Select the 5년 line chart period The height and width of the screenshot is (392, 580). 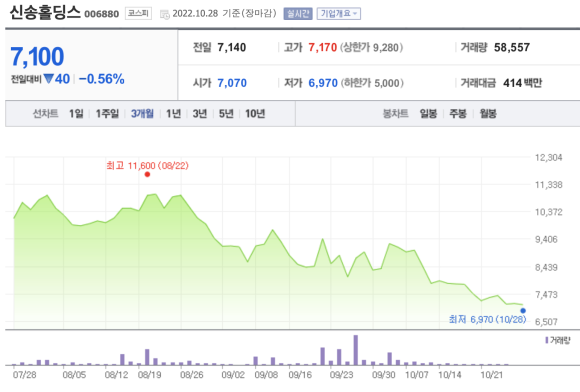coord(226,114)
